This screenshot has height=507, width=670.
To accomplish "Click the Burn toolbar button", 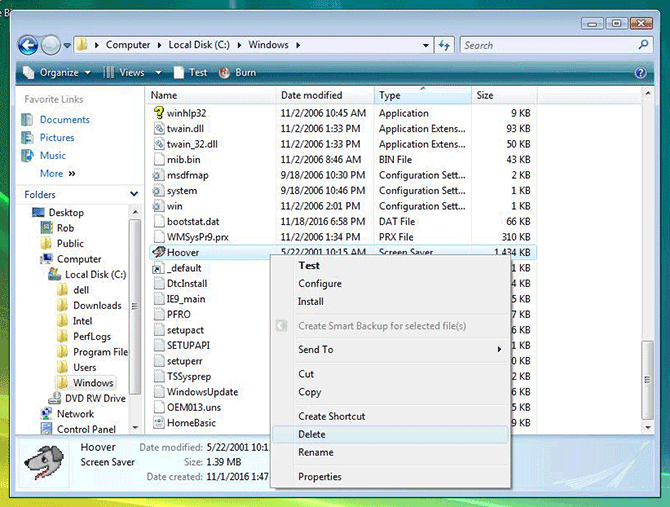I will (x=238, y=73).
